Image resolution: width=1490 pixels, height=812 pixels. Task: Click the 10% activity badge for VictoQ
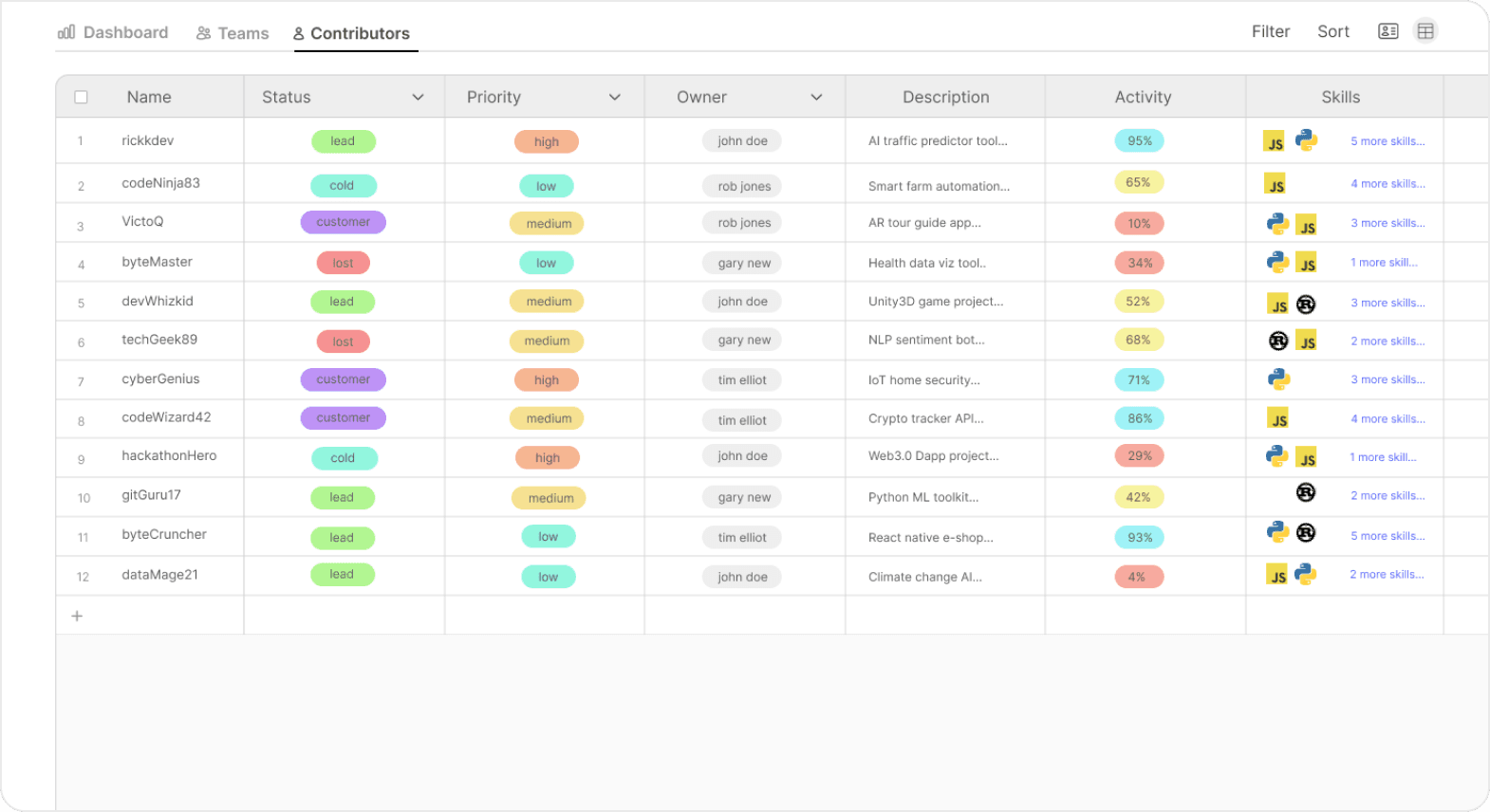[1139, 224]
